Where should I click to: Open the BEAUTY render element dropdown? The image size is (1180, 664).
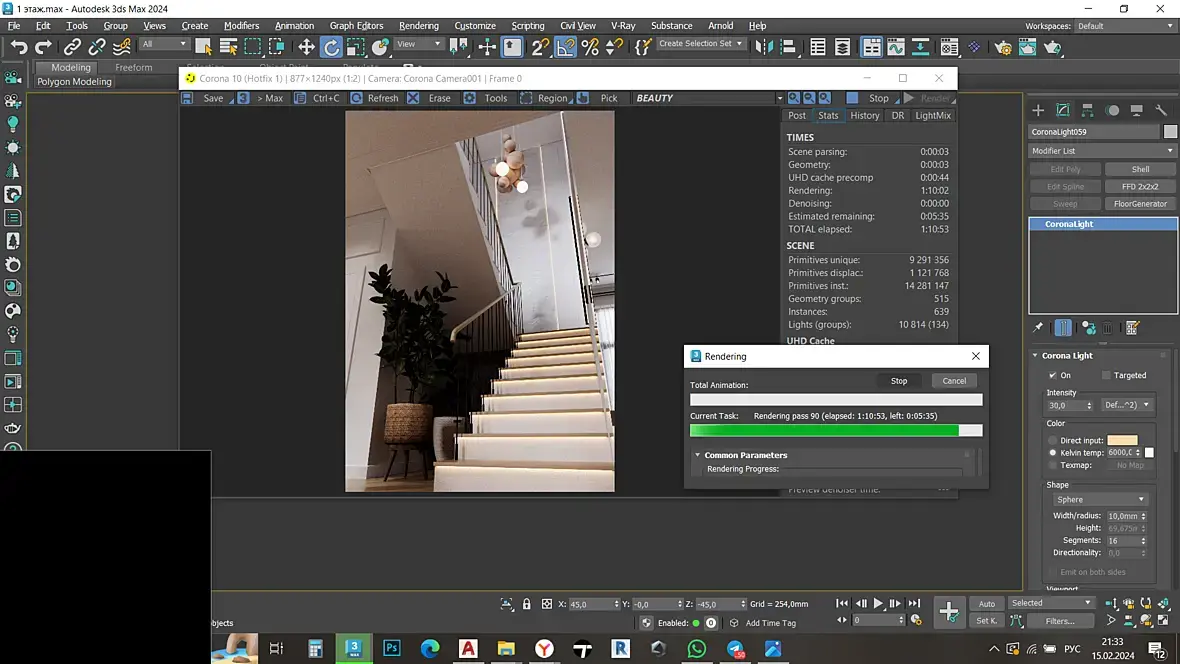tap(705, 98)
